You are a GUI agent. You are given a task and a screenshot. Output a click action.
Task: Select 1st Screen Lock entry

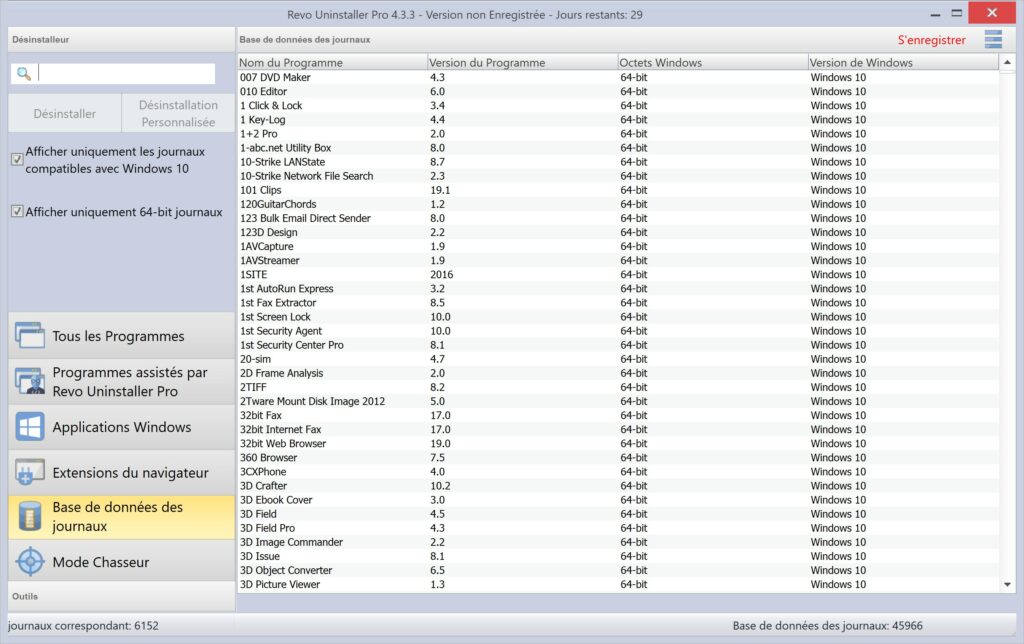click(618, 317)
